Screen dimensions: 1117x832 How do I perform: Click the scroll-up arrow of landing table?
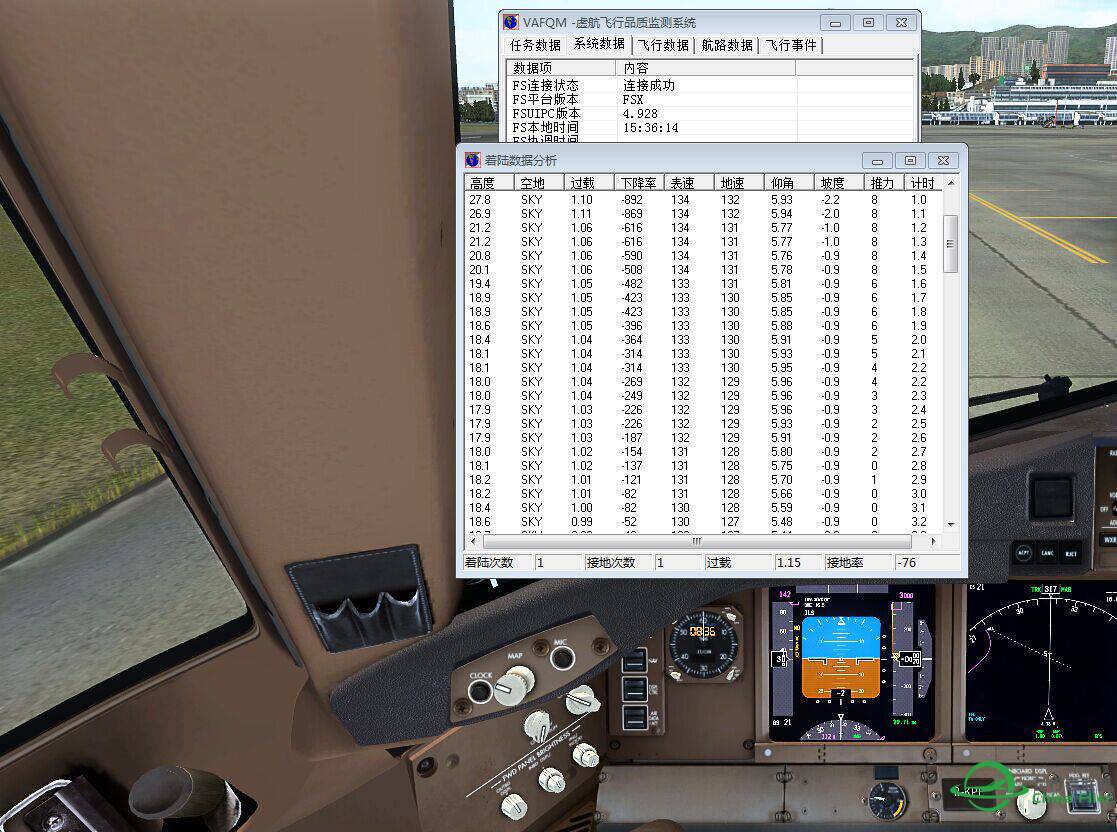click(x=950, y=182)
